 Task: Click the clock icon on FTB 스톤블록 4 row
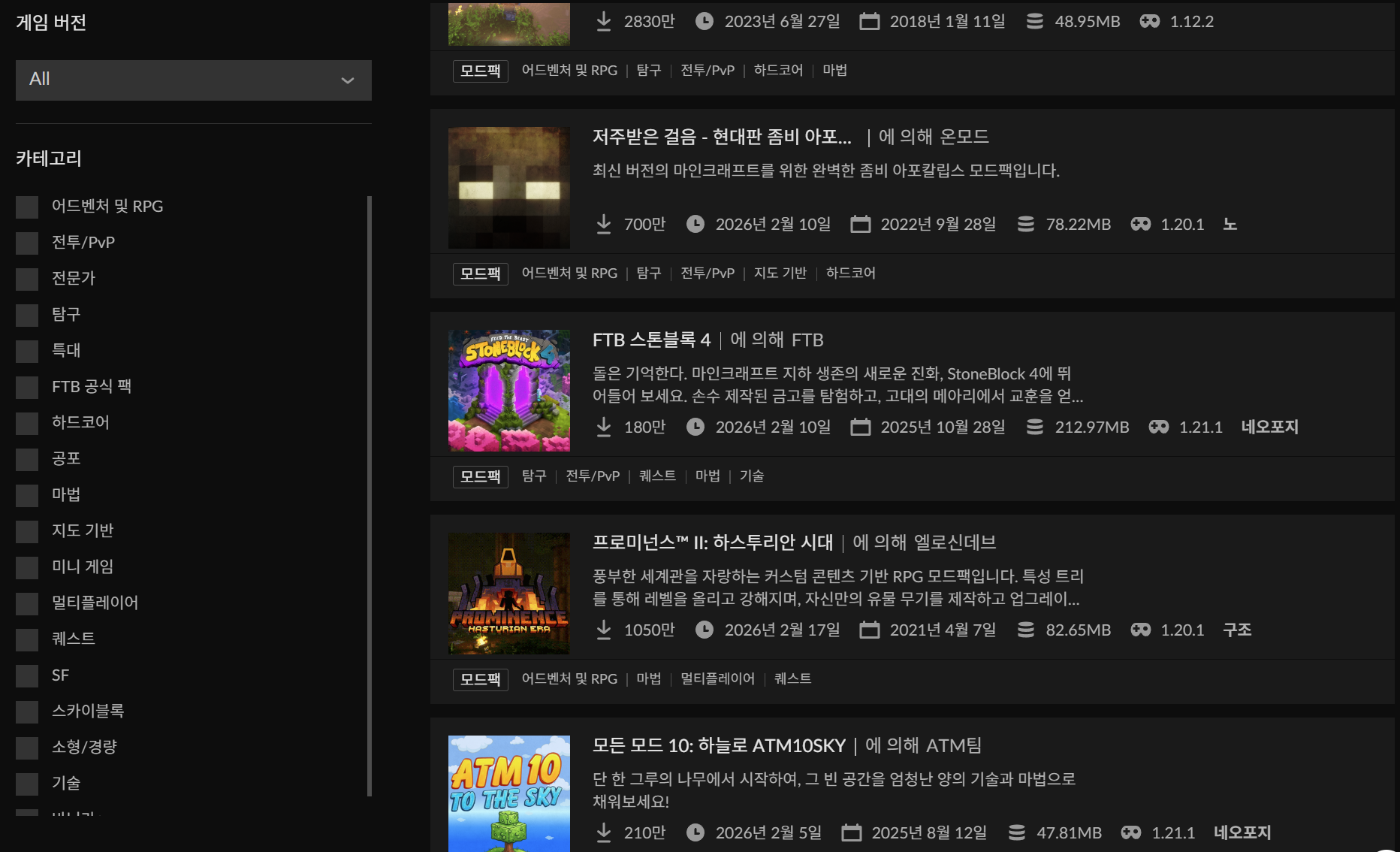pos(695,428)
